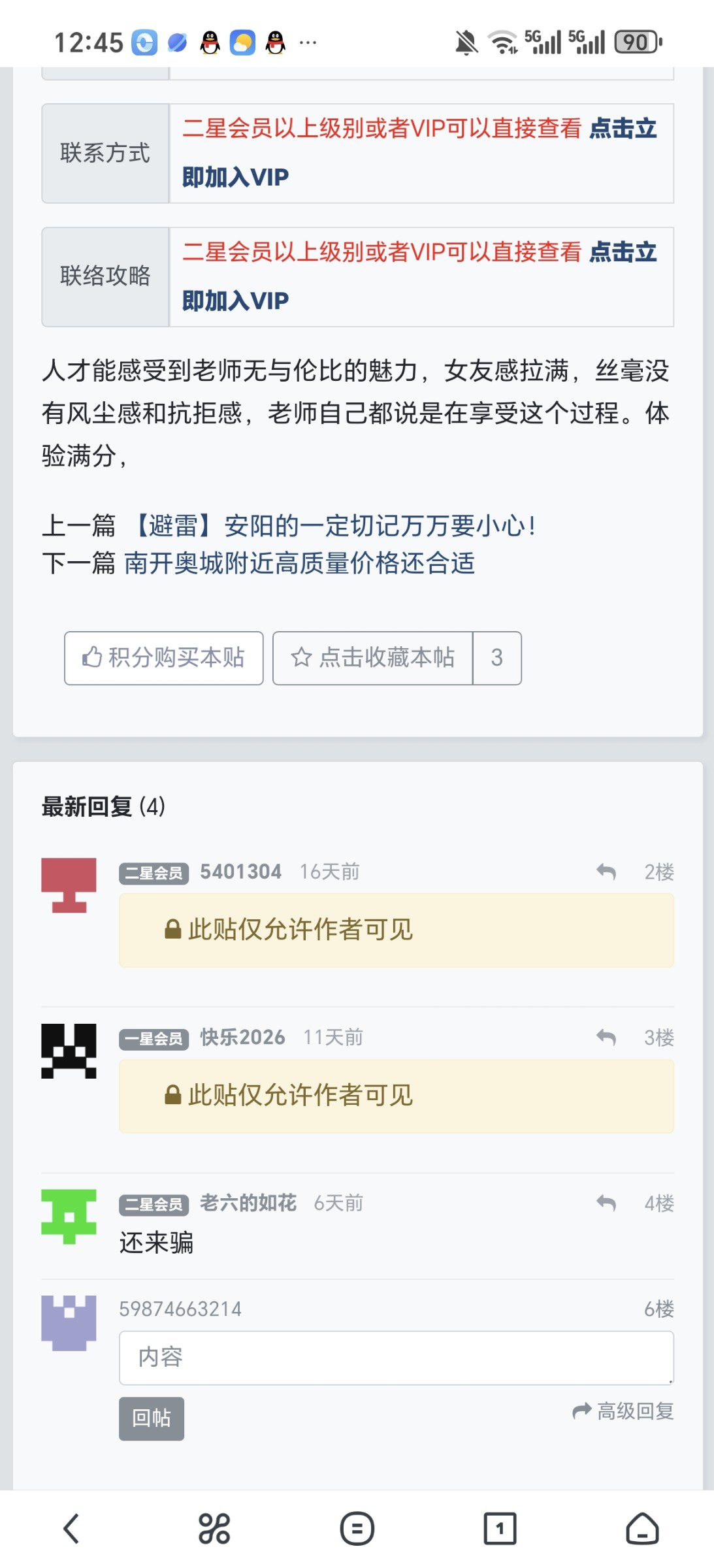Viewport: 714px width, 1568px height.
Task: Tap the favorites count 3 box
Action: pyautogui.click(x=497, y=658)
